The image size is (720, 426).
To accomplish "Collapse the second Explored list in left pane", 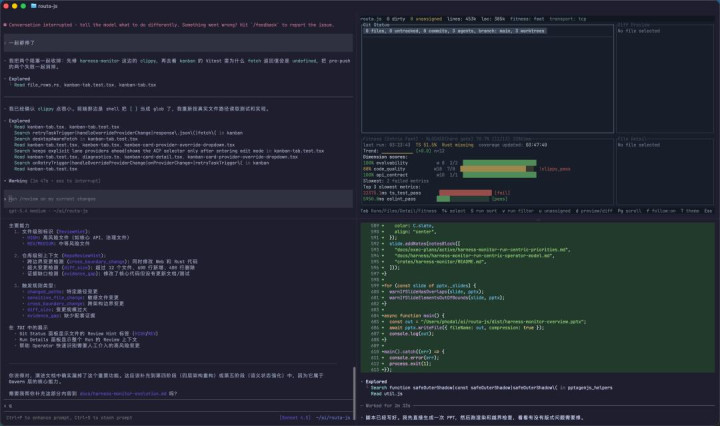I will point(22,120).
